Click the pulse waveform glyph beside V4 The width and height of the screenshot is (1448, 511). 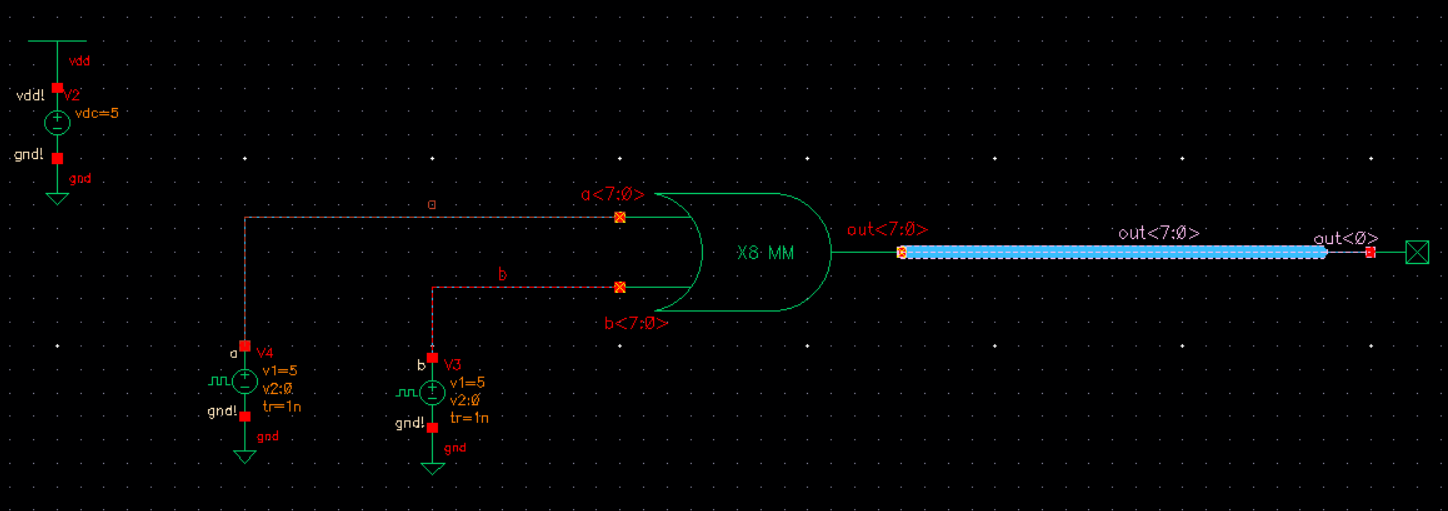(x=219, y=381)
